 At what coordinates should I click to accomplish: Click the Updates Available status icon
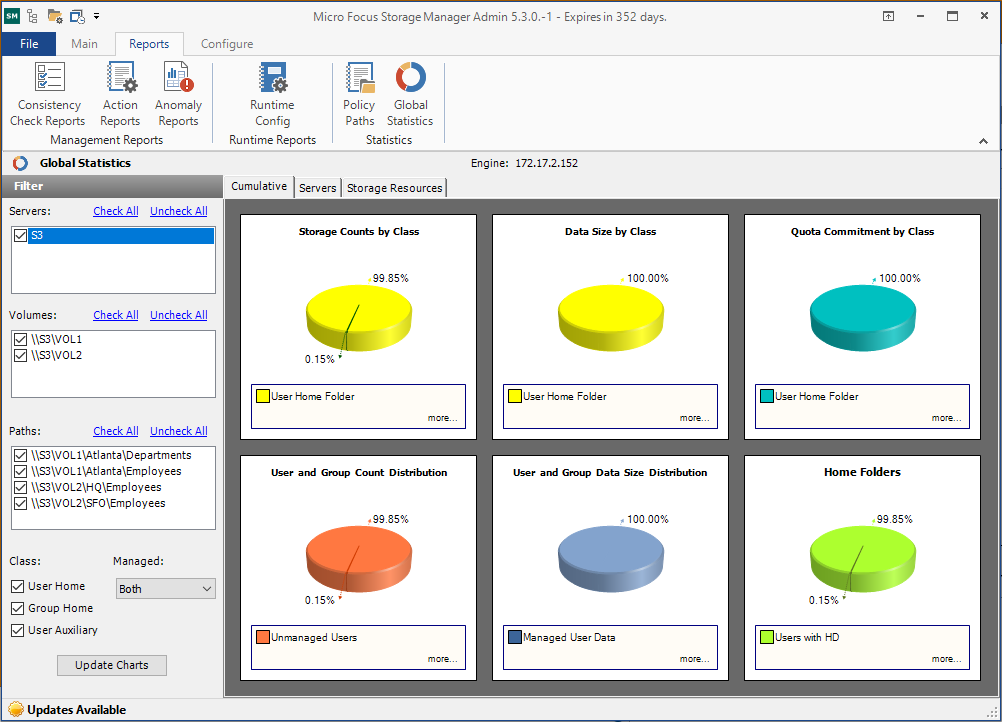coord(15,710)
